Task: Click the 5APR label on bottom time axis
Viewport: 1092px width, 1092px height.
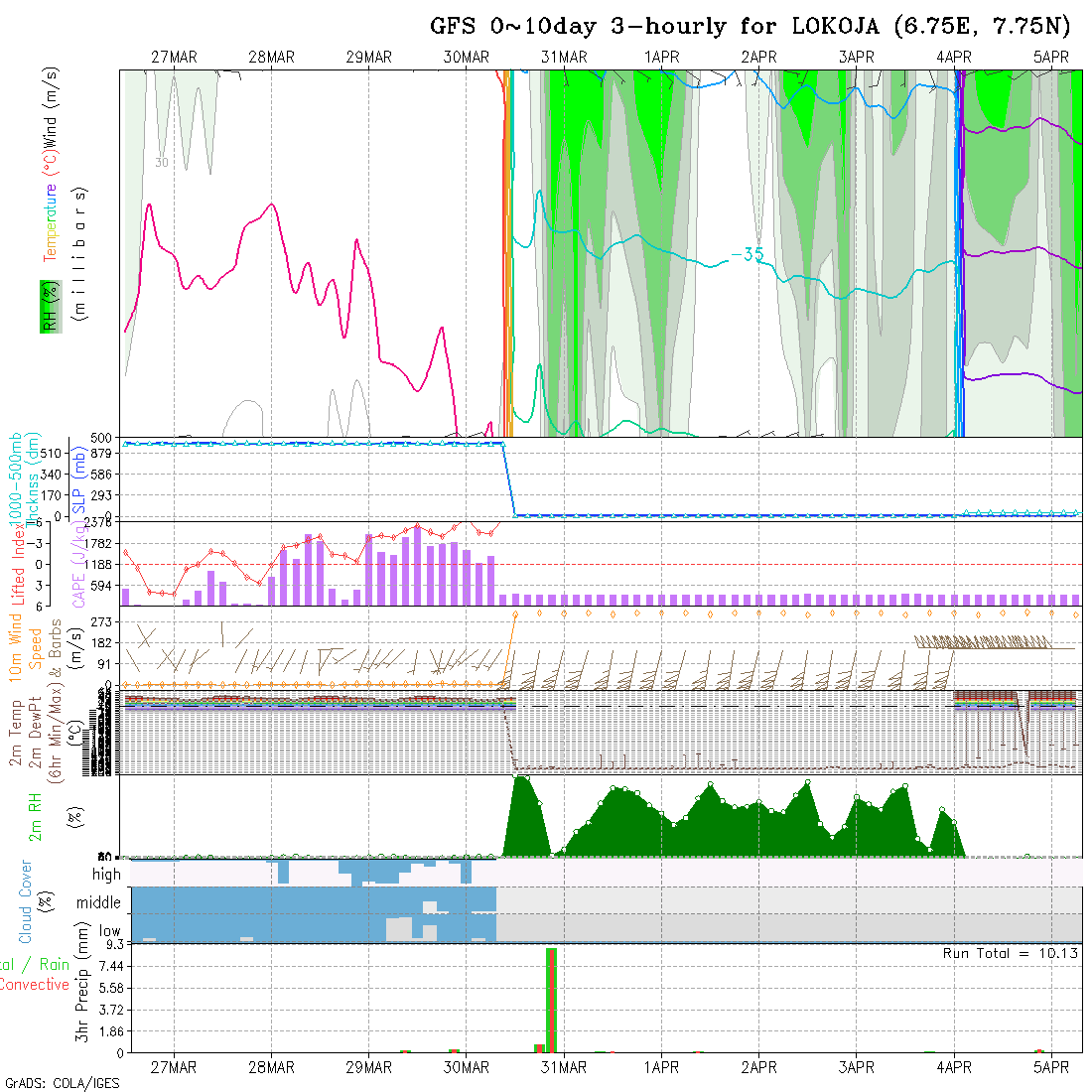Action: click(1051, 1067)
